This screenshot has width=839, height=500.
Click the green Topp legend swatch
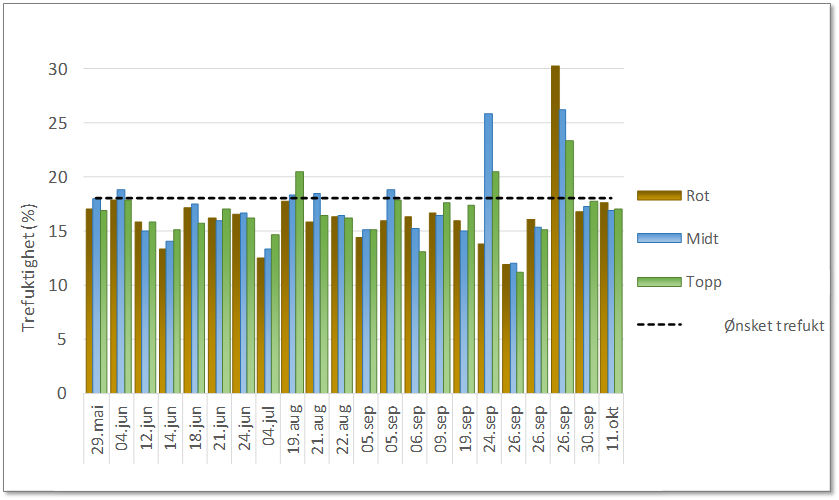(659, 282)
